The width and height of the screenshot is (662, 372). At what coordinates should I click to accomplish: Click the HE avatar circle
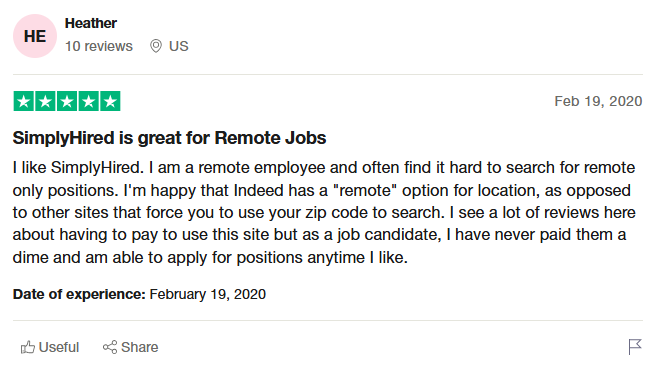(35, 36)
